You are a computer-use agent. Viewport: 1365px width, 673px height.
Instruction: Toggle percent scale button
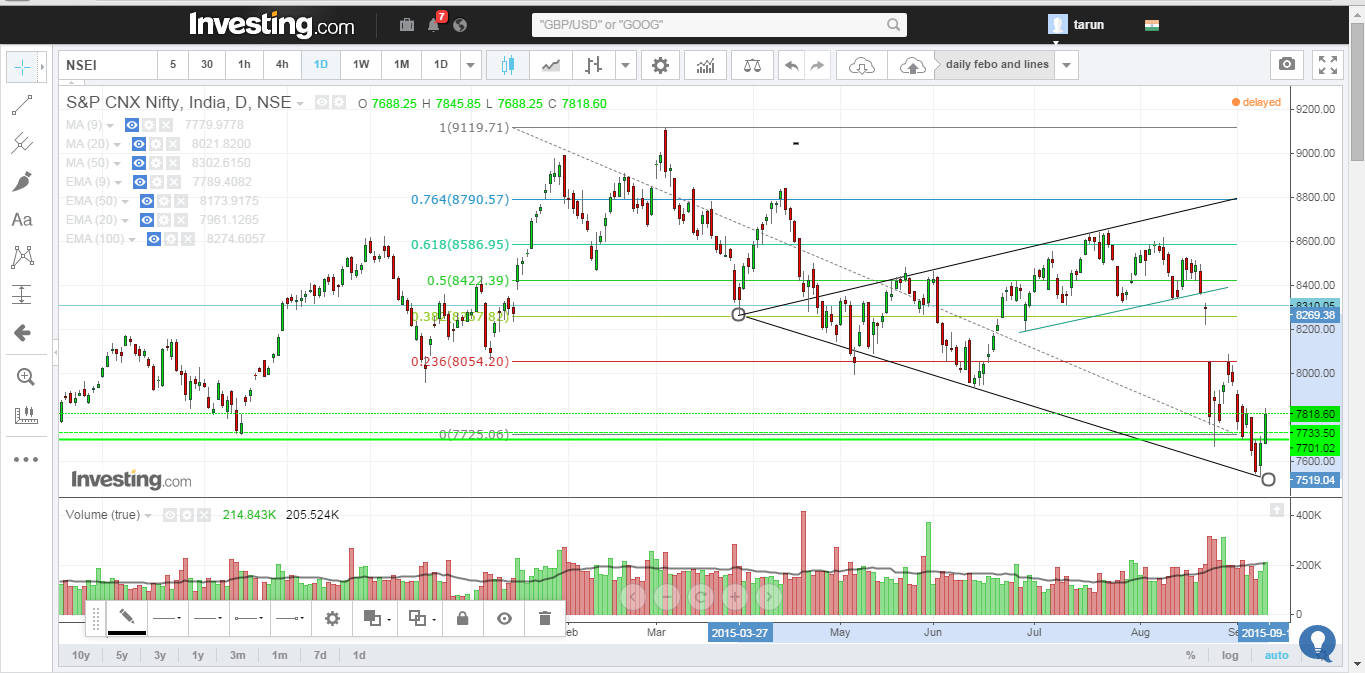coord(1191,655)
